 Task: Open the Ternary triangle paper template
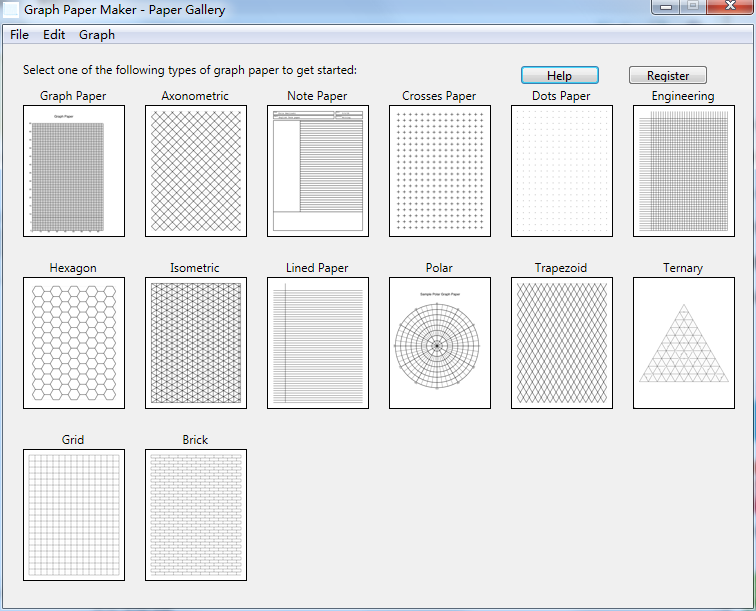click(684, 343)
